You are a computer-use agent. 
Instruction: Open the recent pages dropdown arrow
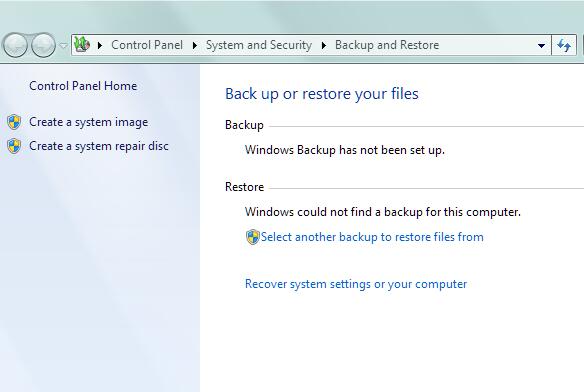coord(64,45)
